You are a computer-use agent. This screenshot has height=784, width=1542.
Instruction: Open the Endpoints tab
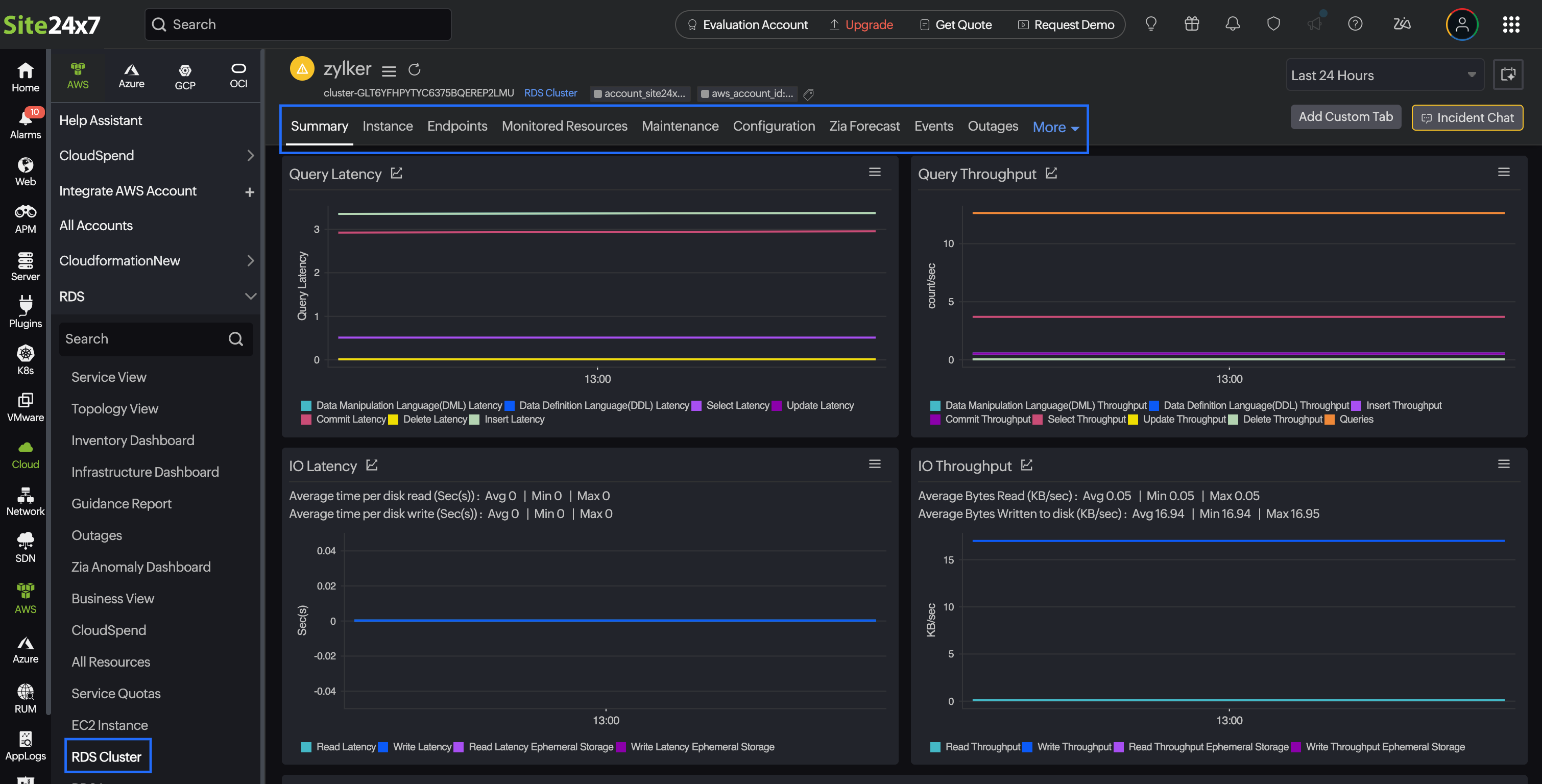click(x=457, y=126)
